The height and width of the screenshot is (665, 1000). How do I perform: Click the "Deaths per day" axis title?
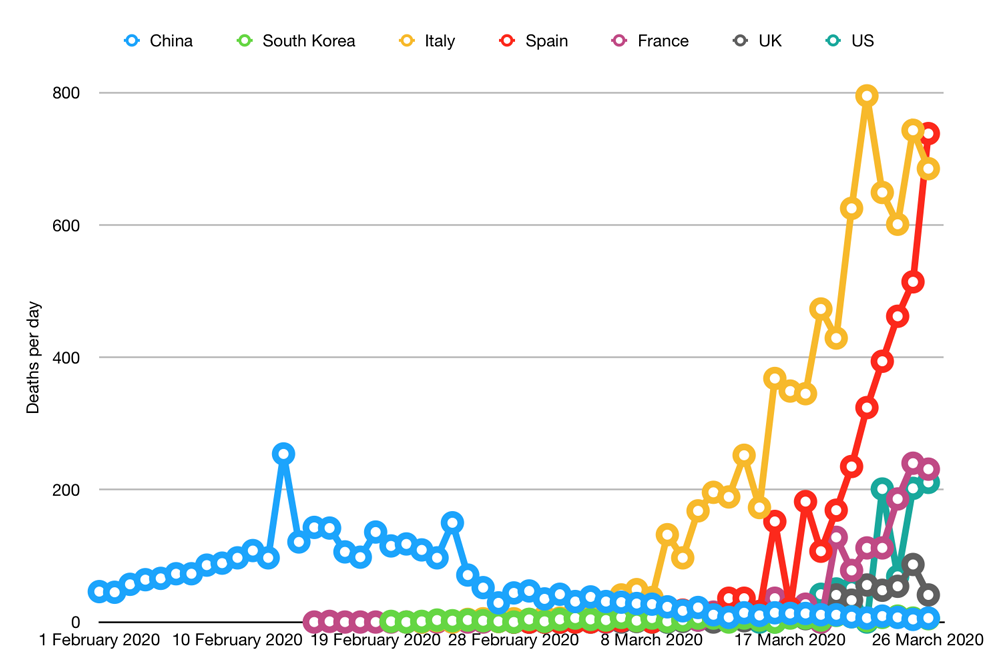click(x=32, y=356)
